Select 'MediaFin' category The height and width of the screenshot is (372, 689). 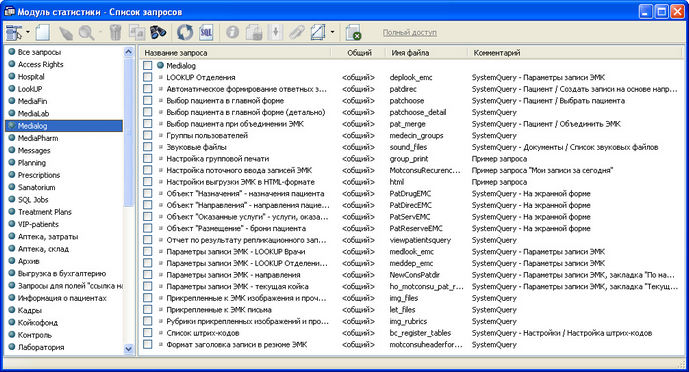point(32,101)
